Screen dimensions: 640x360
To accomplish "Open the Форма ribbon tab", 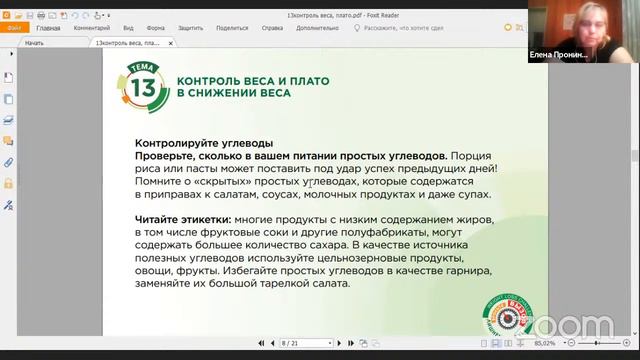I will pyautogui.click(x=156, y=28).
